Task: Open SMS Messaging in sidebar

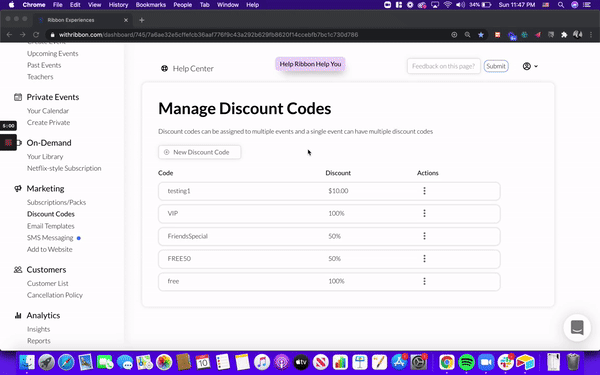Action: (50, 238)
